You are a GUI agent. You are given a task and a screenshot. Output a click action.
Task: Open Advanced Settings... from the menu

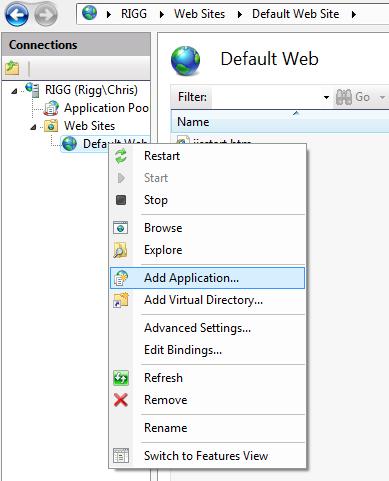[207, 328]
